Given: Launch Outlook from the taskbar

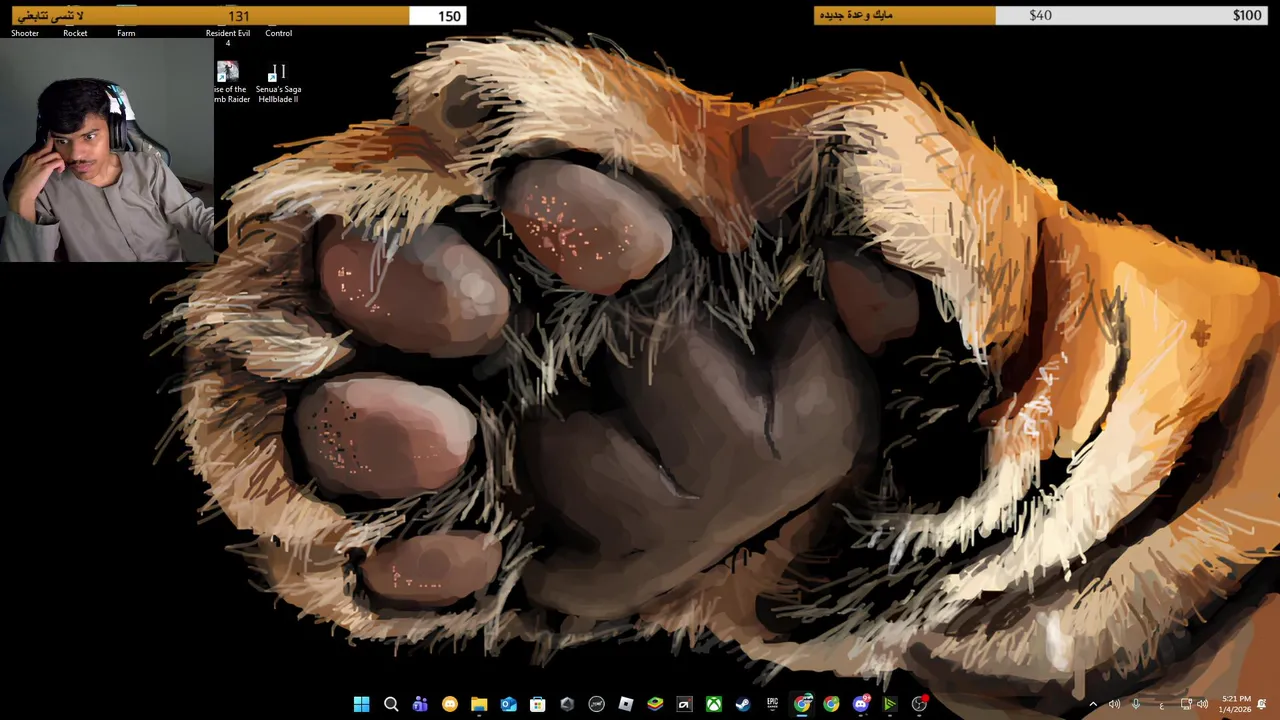Looking at the screenshot, I should click(508, 704).
